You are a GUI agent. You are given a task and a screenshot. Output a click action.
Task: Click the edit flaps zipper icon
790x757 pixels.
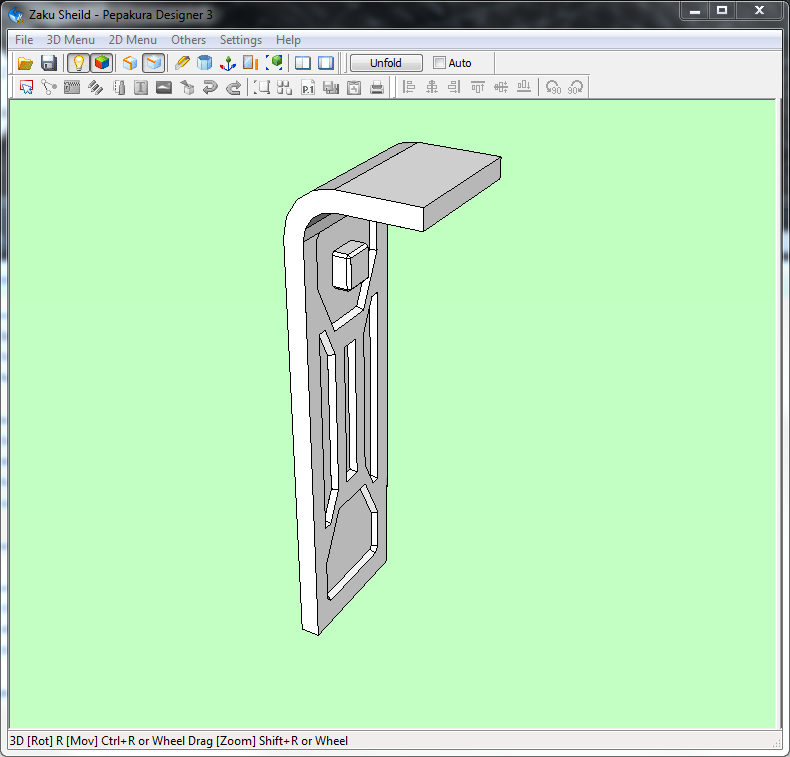(72, 87)
